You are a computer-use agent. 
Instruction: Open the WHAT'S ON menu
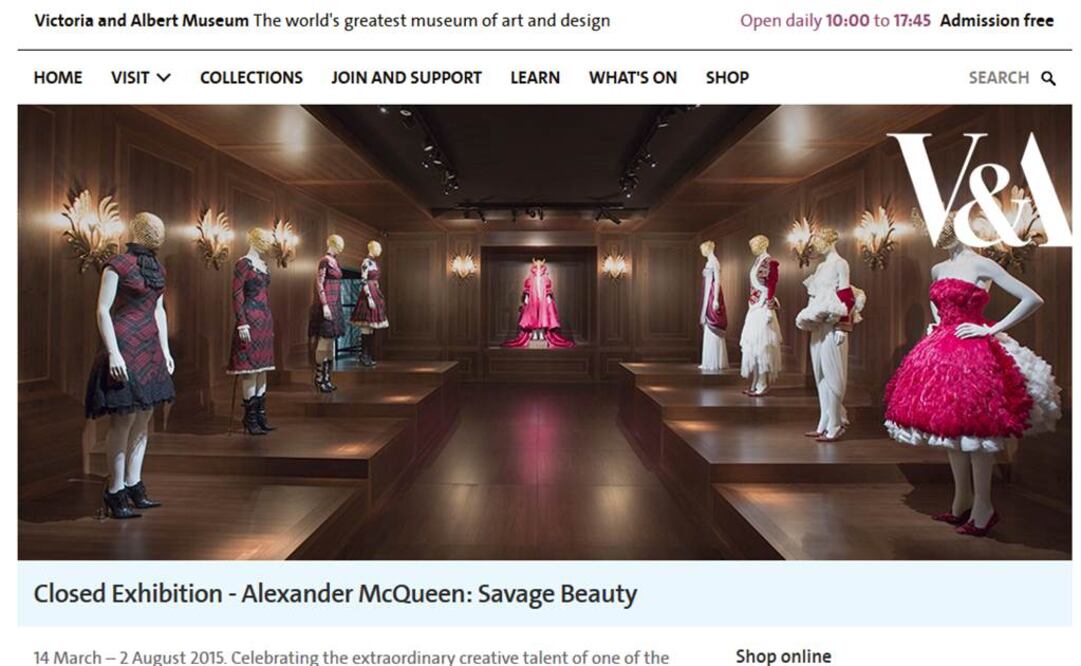tap(632, 78)
